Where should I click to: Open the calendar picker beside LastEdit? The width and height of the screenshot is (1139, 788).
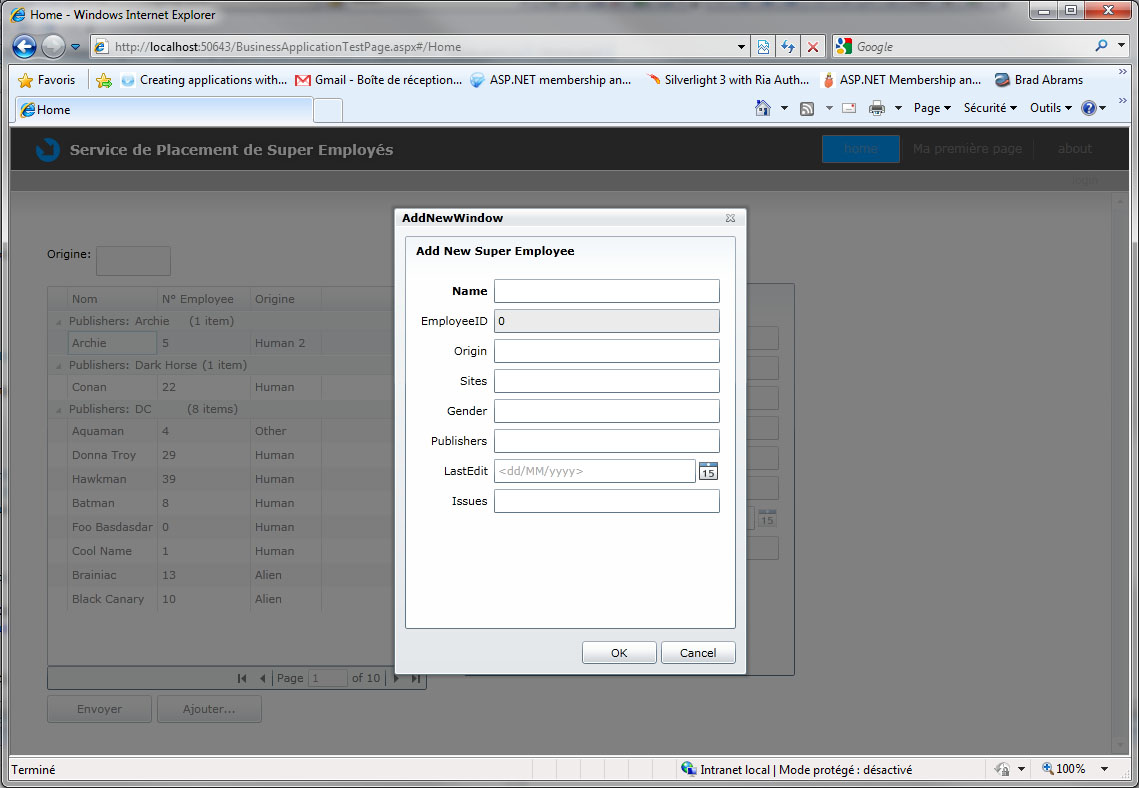click(x=708, y=471)
